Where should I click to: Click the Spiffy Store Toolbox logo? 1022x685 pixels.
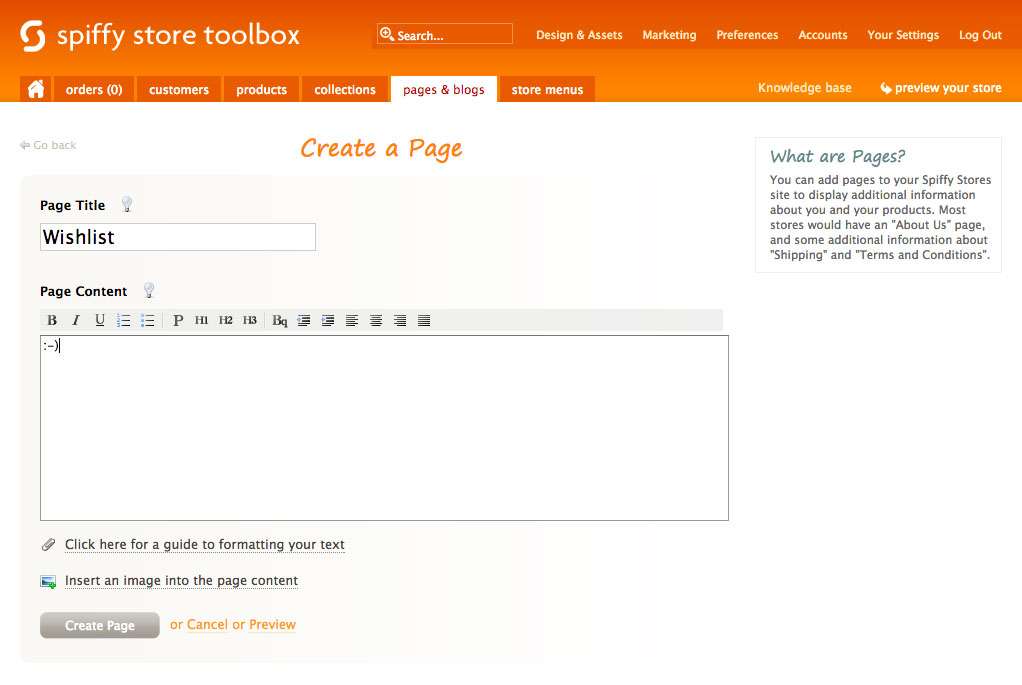click(160, 35)
